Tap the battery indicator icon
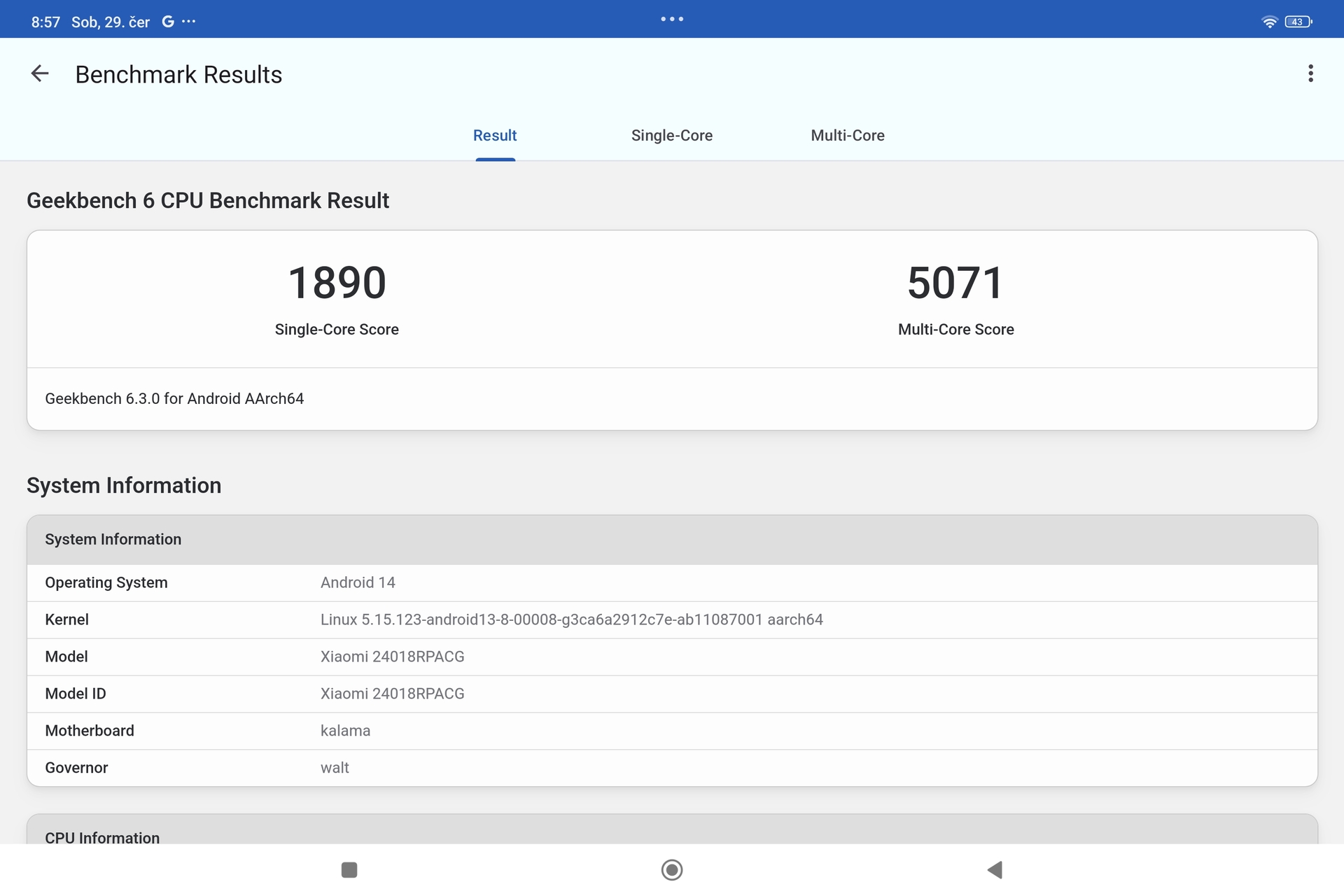Image resolution: width=1344 pixels, height=896 pixels. (1298, 22)
